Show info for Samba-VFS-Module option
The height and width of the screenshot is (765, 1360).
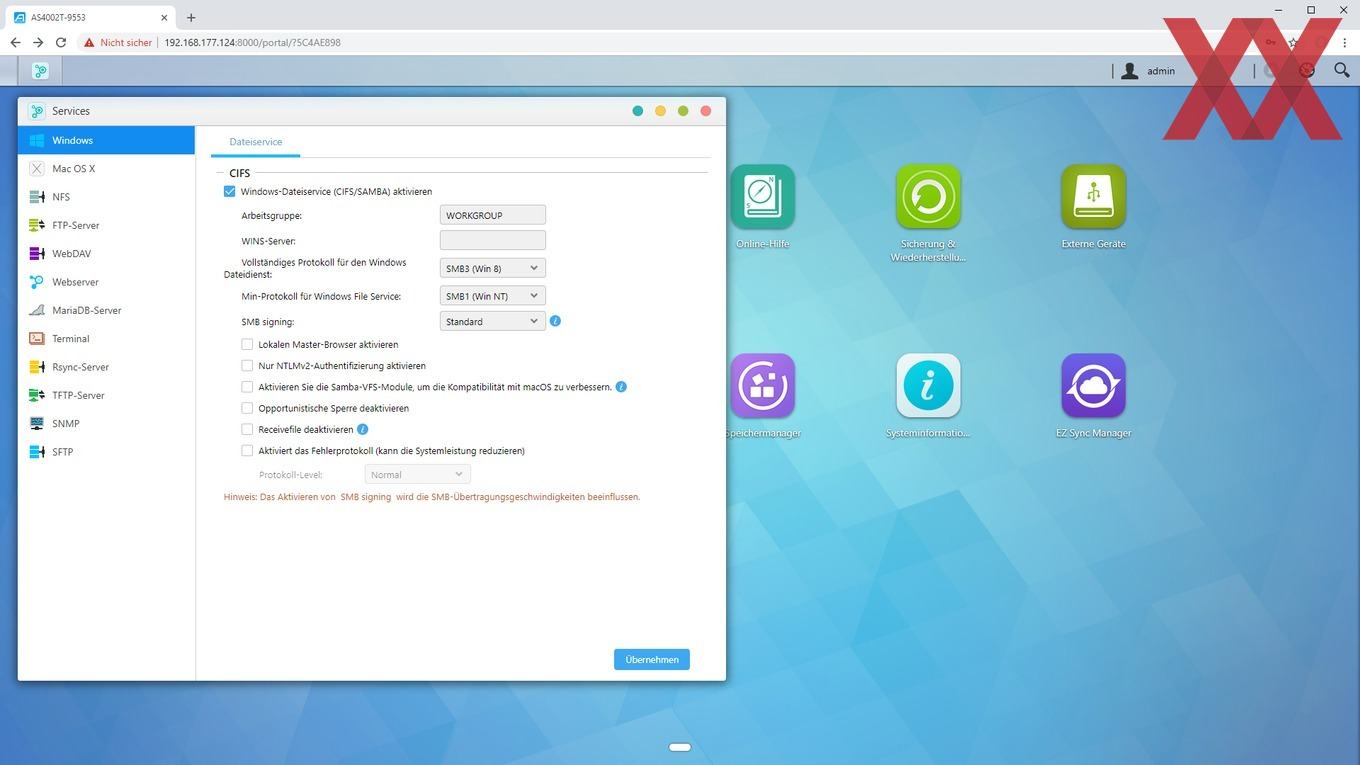pos(621,386)
